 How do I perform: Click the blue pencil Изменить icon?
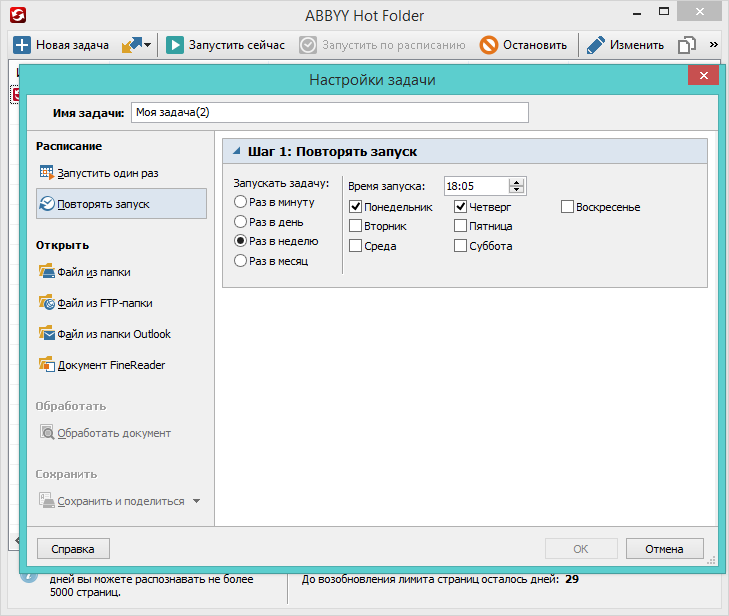(596, 45)
